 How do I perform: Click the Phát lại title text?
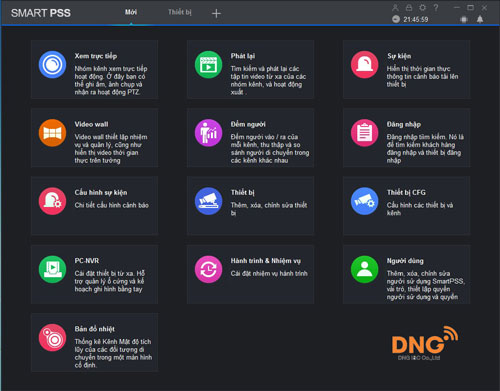tap(243, 56)
